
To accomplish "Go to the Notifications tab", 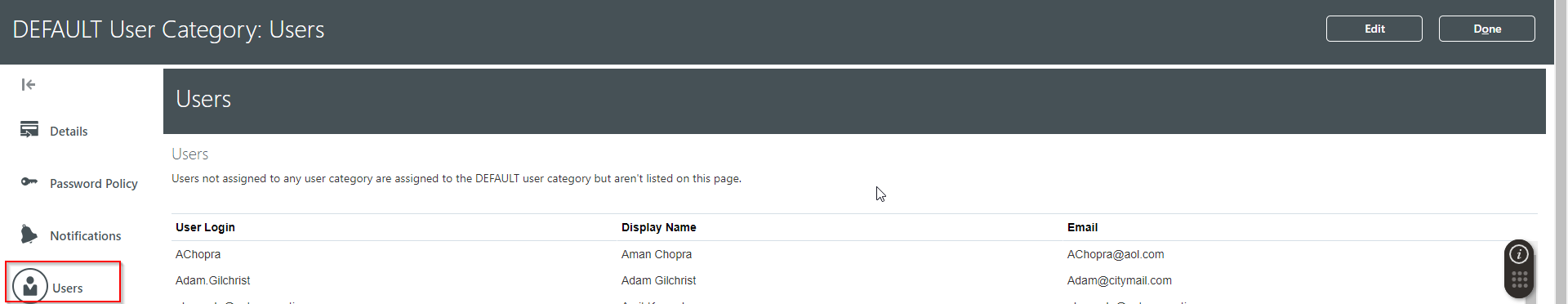I will [86, 236].
